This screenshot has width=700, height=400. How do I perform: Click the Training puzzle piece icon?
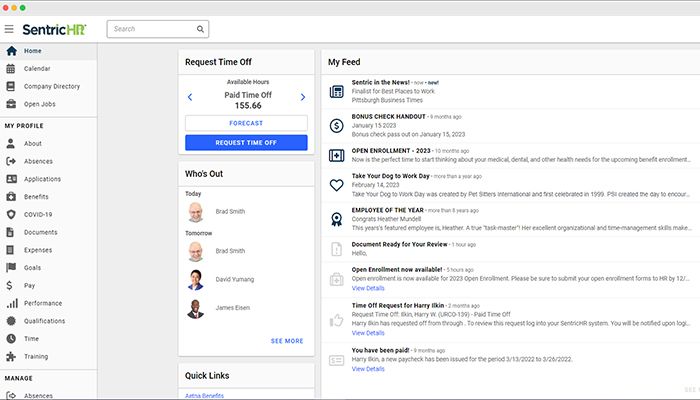(x=12, y=356)
